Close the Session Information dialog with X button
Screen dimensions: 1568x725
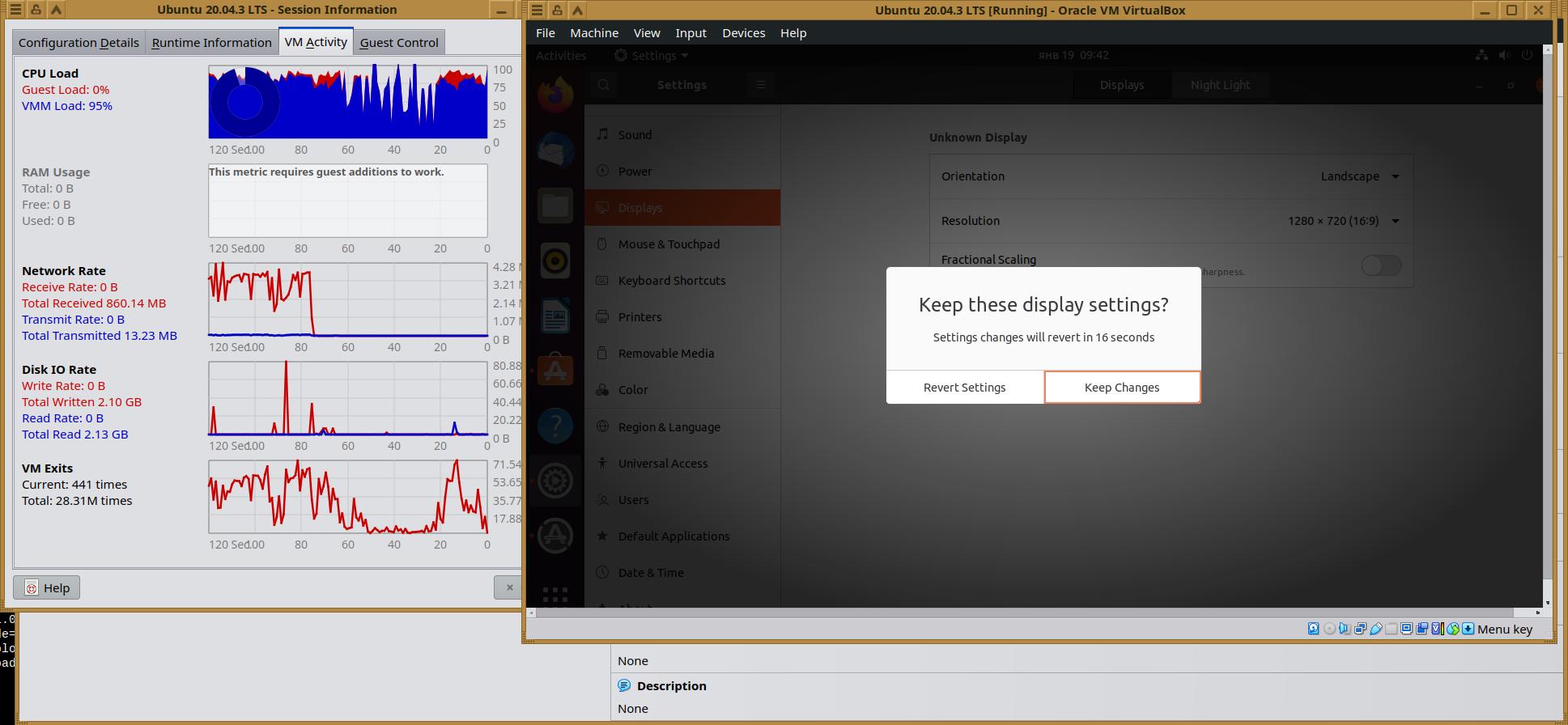pyautogui.click(x=509, y=587)
